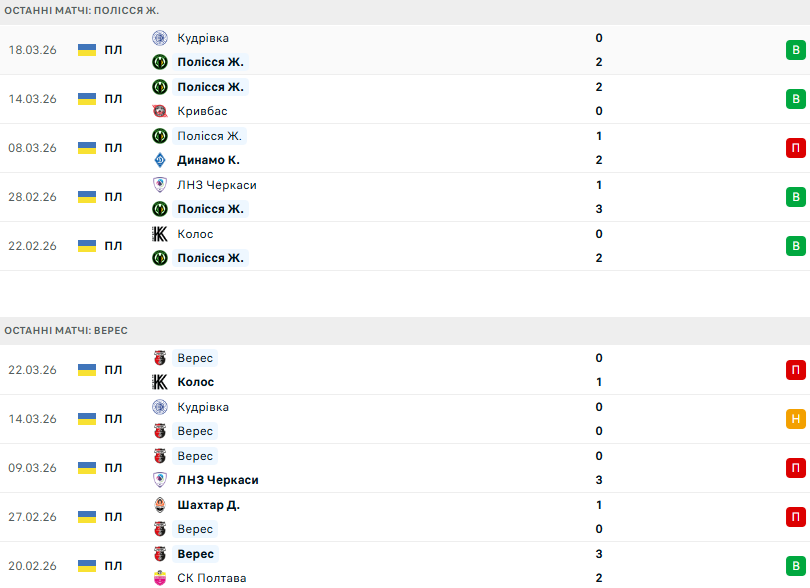Click the orange draw badge for 14.03.26 Veres match
Image resolution: width=810 pixels, height=588 pixels.
[x=795, y=419]
